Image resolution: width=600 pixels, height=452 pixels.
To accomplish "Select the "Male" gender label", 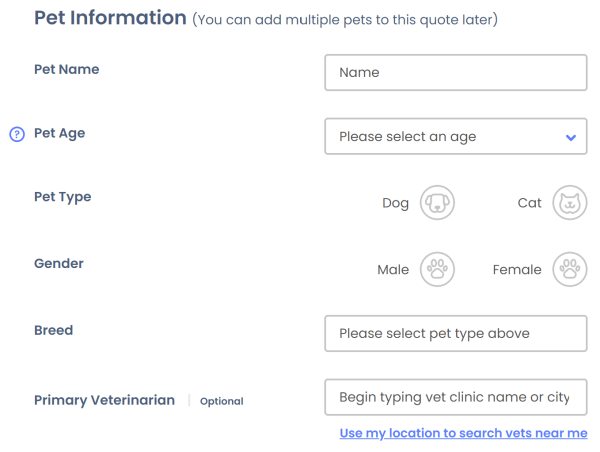I will (x=393, y=270).
